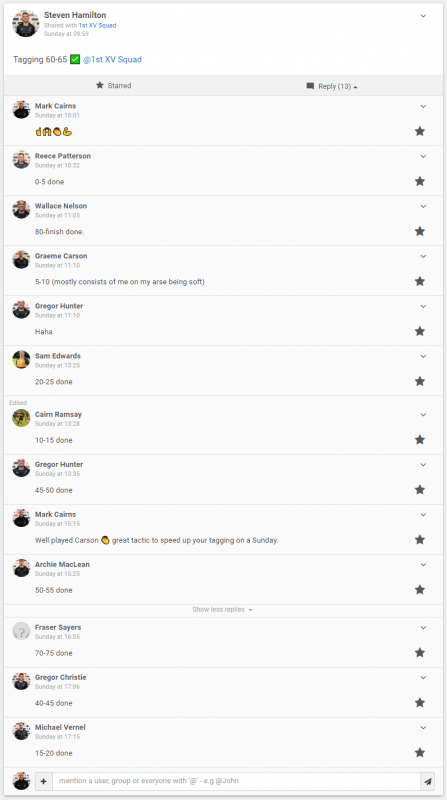Toggle star on Graeme Carson's reply
Viewport: 447px width, 800px height.
(419, 281)
